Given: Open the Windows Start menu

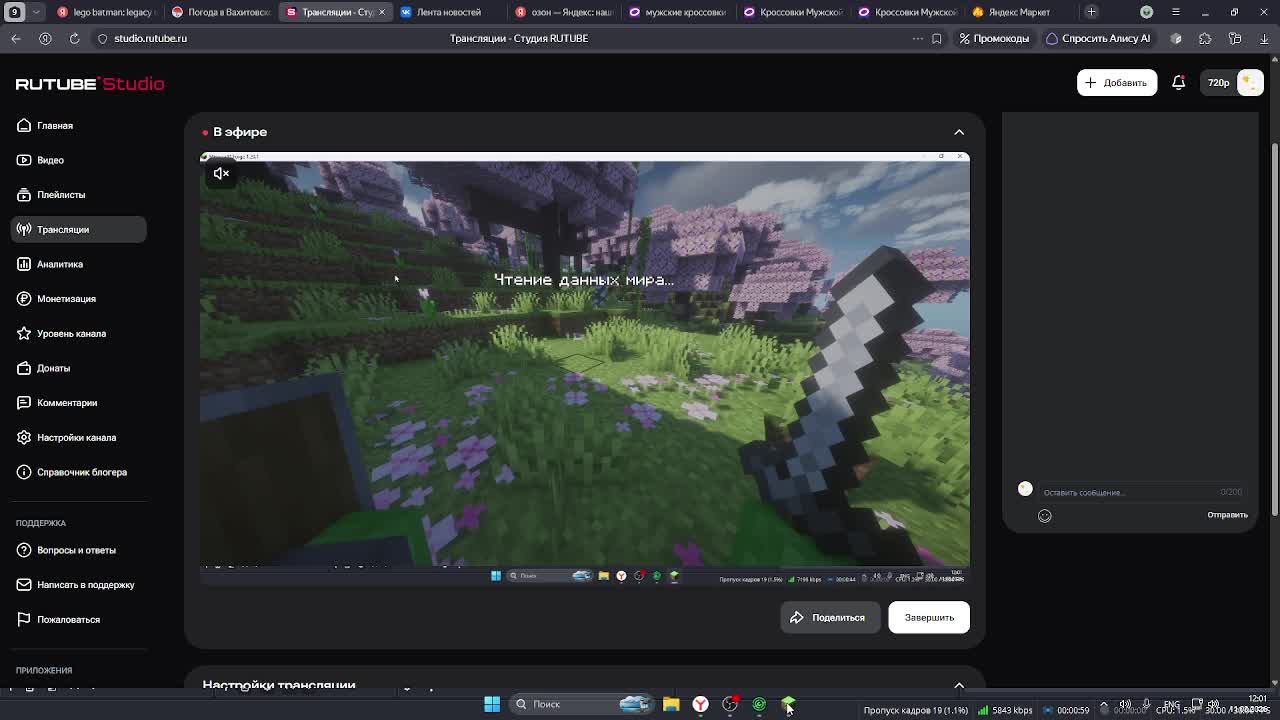Looking at the screenshot, I should (x=492, y=704).
